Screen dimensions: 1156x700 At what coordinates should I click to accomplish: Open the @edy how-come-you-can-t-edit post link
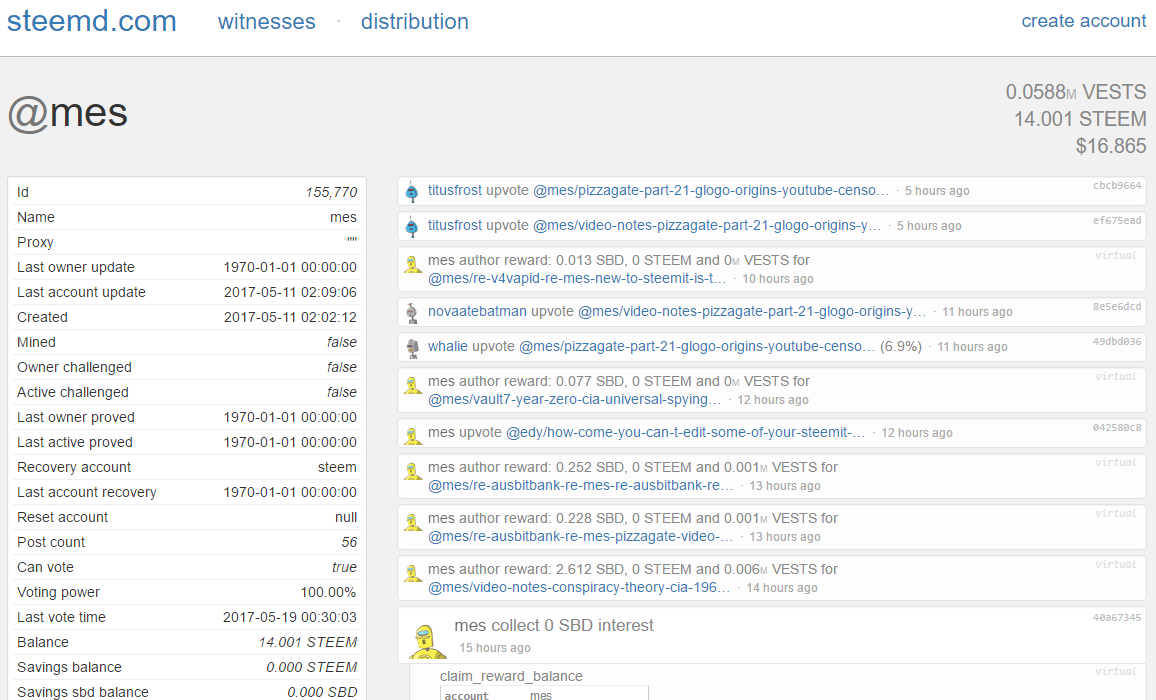point(686,432)
